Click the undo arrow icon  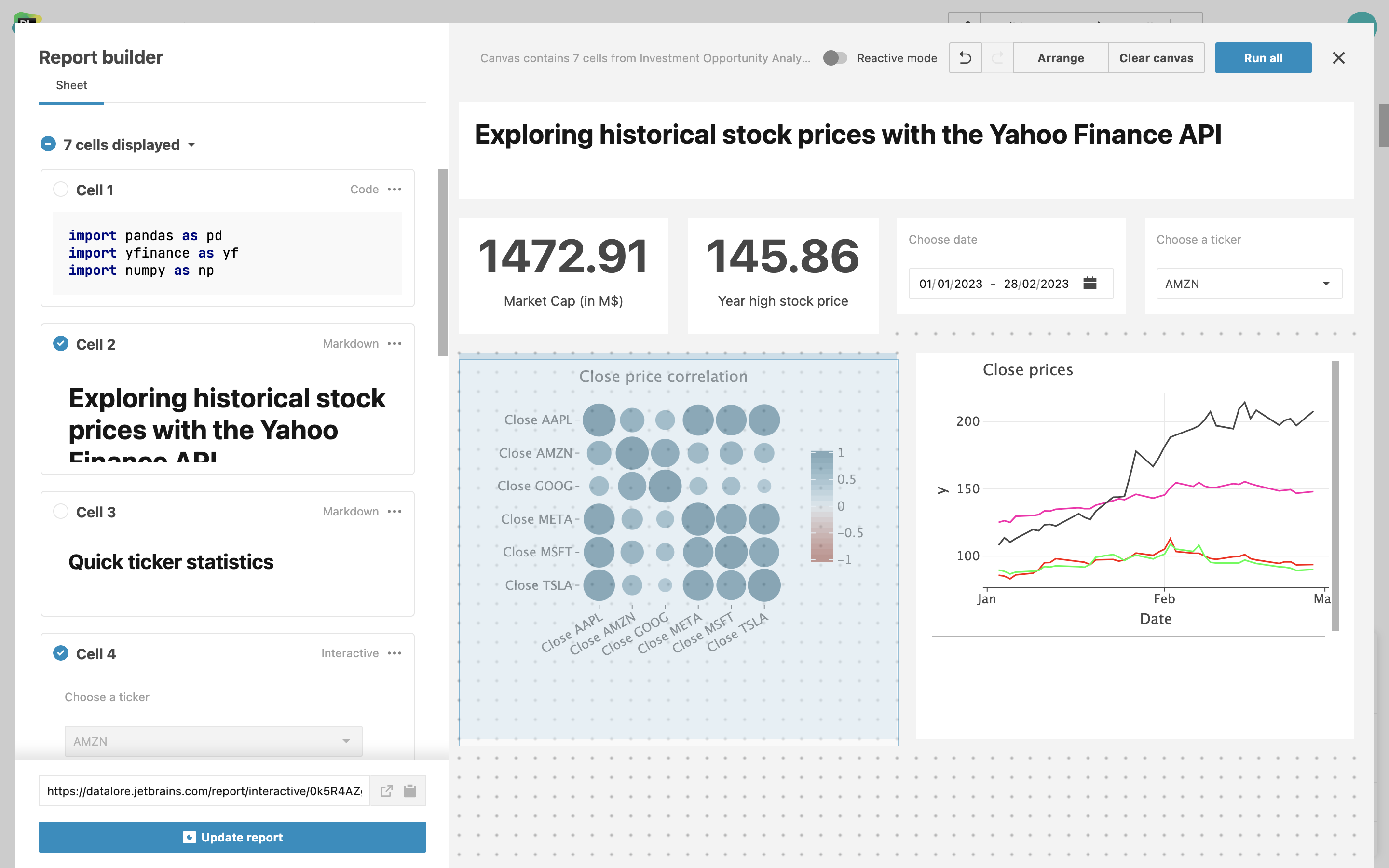[965, 58]
